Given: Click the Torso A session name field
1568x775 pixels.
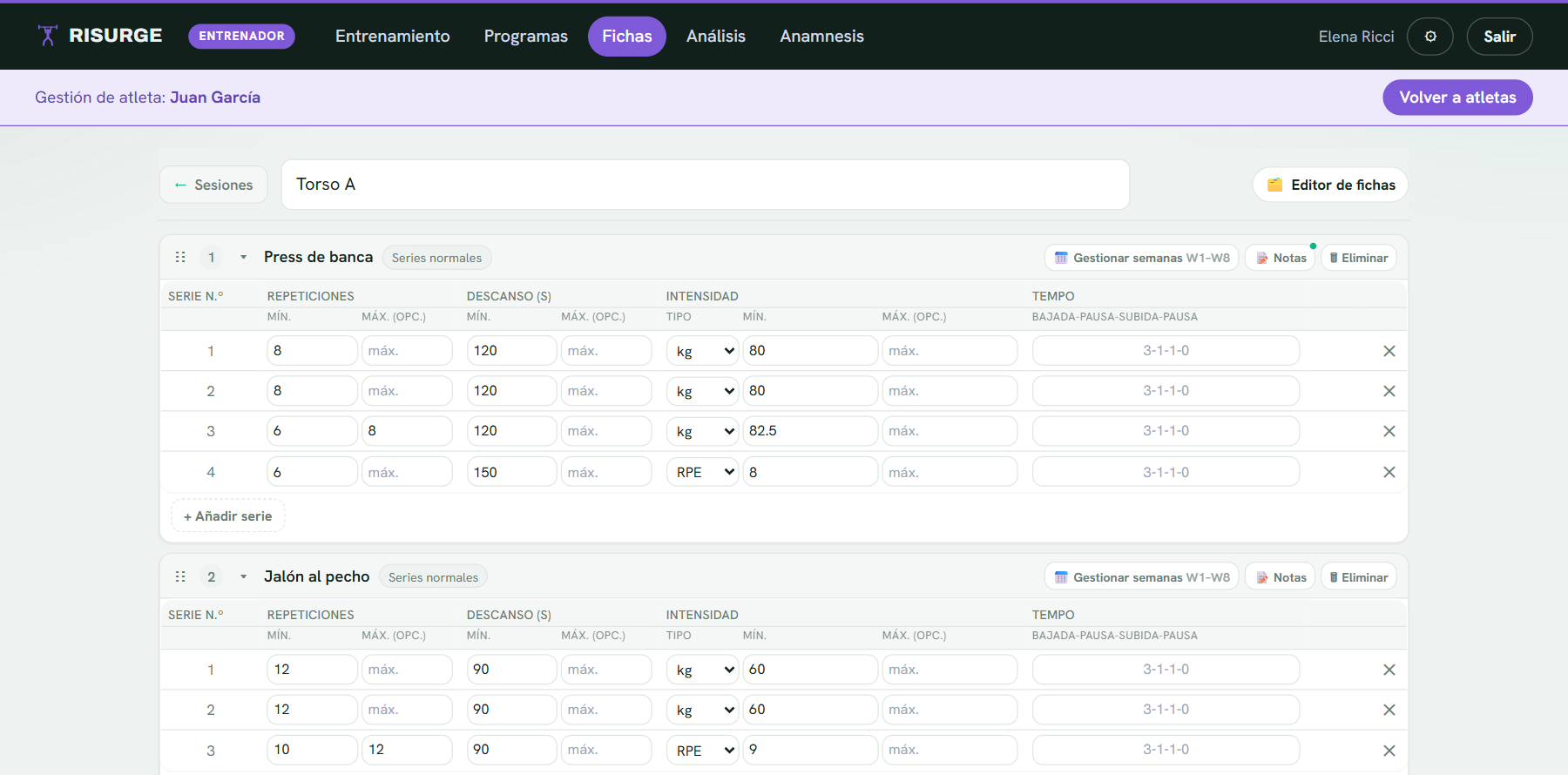Looking at the screenshot, I should [706, 185].
